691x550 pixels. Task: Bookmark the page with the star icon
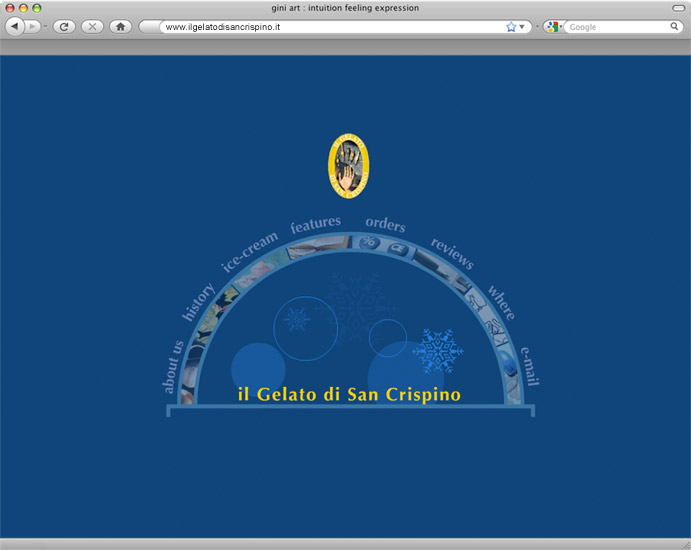(511, 27)
